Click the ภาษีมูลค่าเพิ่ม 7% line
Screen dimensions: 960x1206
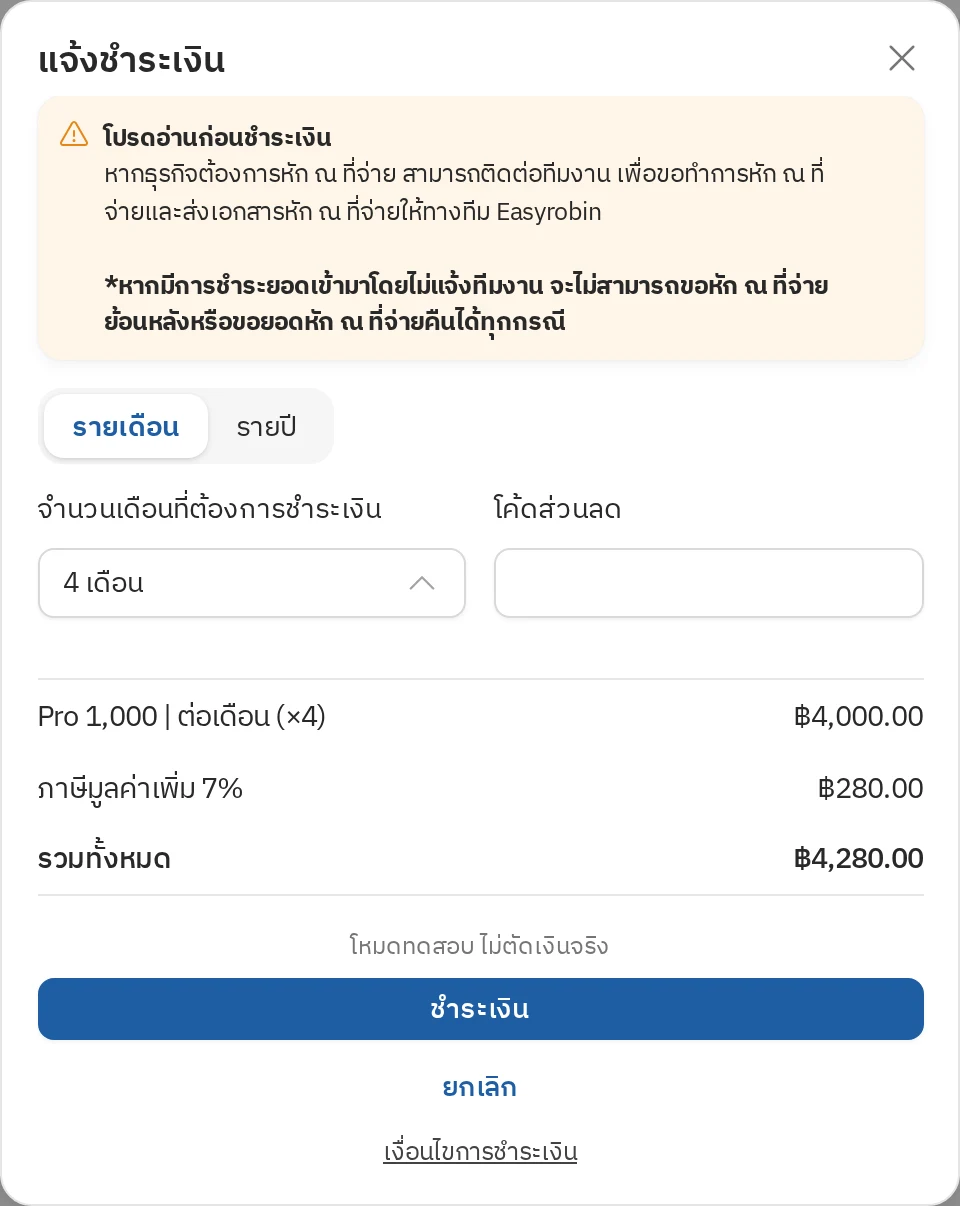141,789
